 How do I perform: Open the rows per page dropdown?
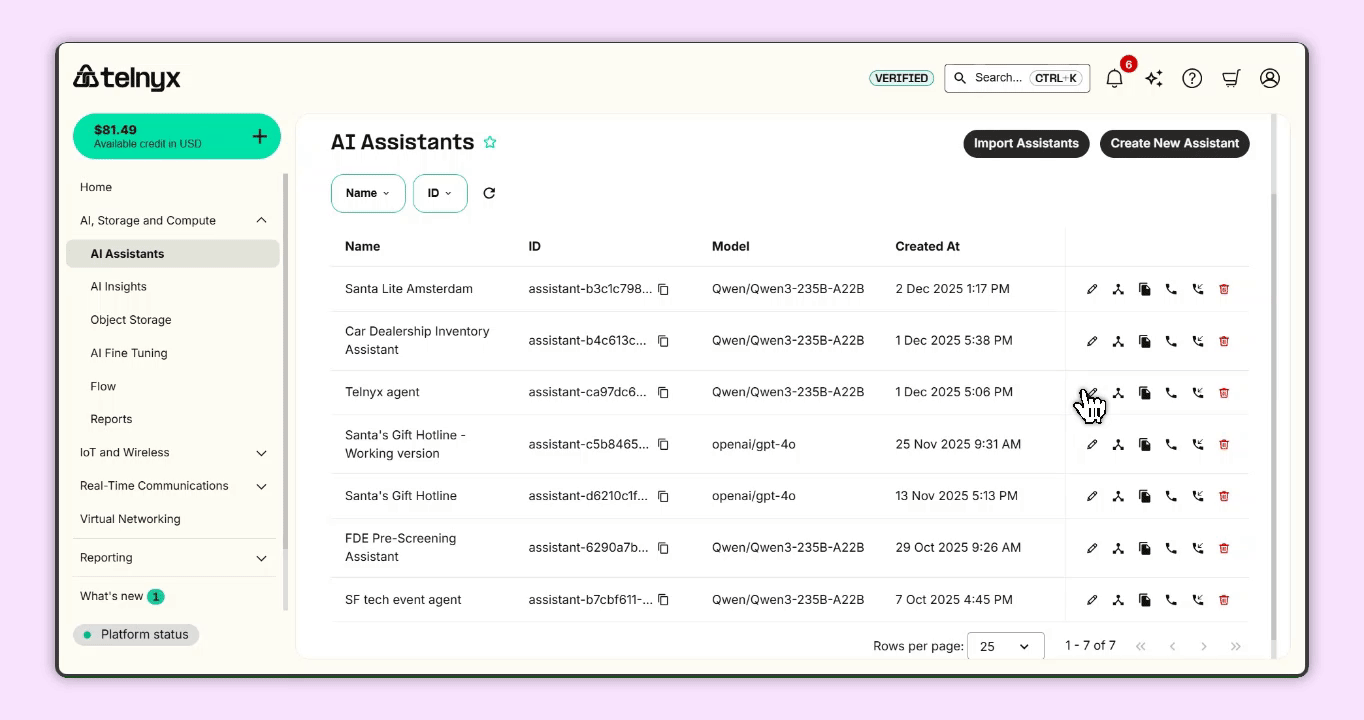click(x=1004, y=646)
